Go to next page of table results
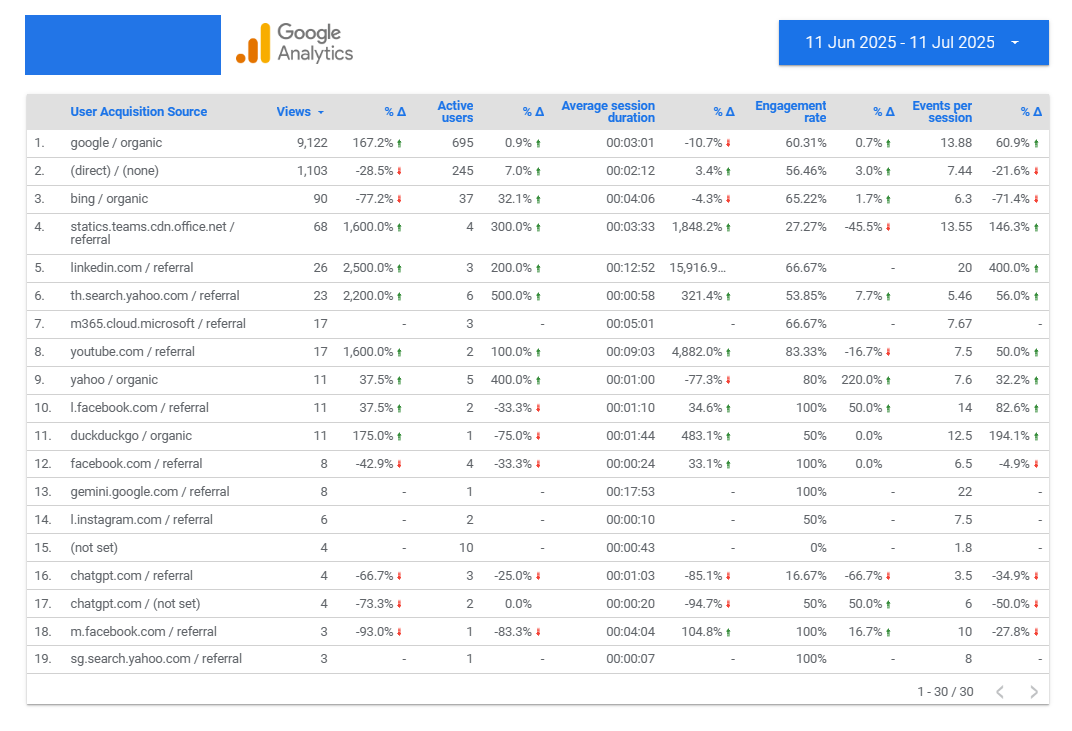Screen dimensions: 1072x731 click(1034, 692)
